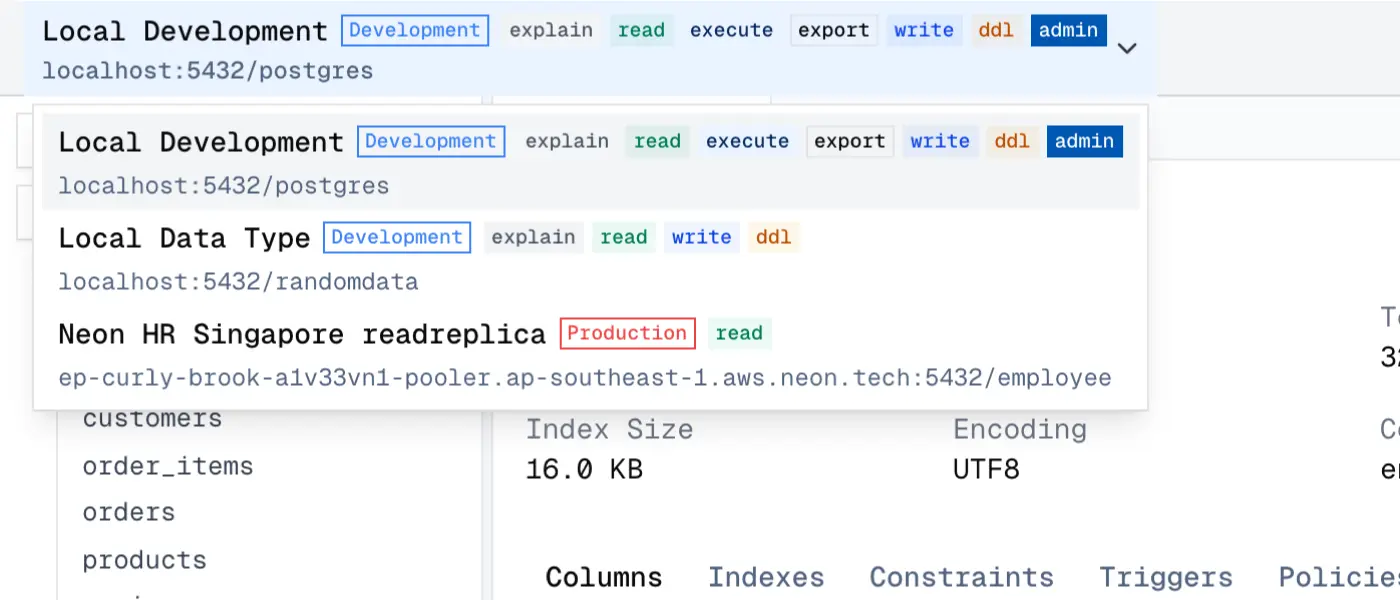This screenshot has height=600, width=1400.
Task: Switch to the Indexes tab
Action: (x=766, y=578)
